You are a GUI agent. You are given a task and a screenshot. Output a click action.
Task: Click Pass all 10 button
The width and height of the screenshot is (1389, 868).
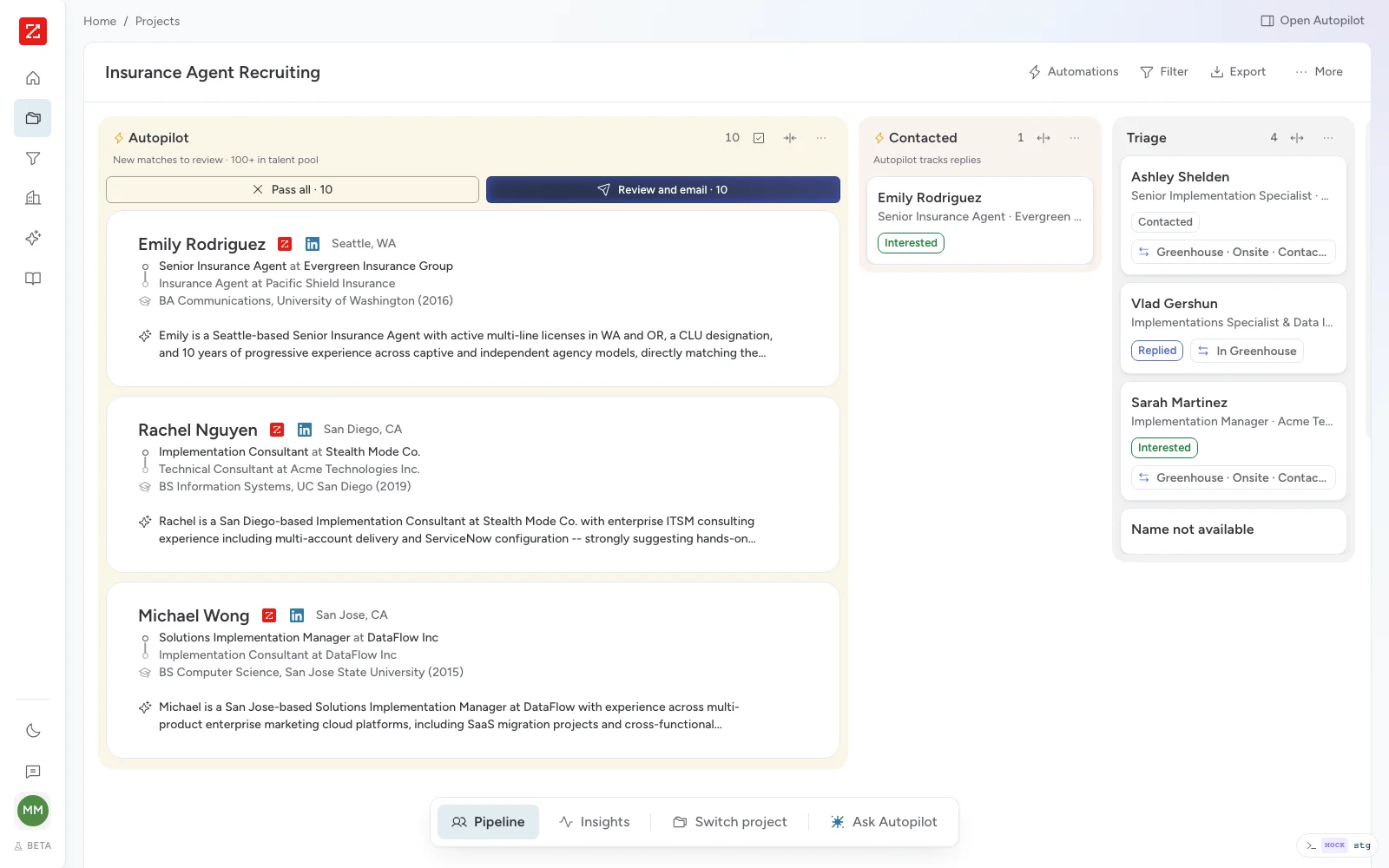[x=293, y=189]
